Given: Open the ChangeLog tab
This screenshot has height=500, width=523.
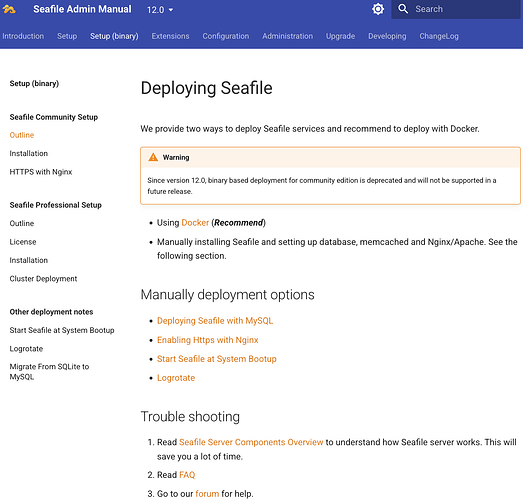Looking at the screenshot, I should pos(439,36).
